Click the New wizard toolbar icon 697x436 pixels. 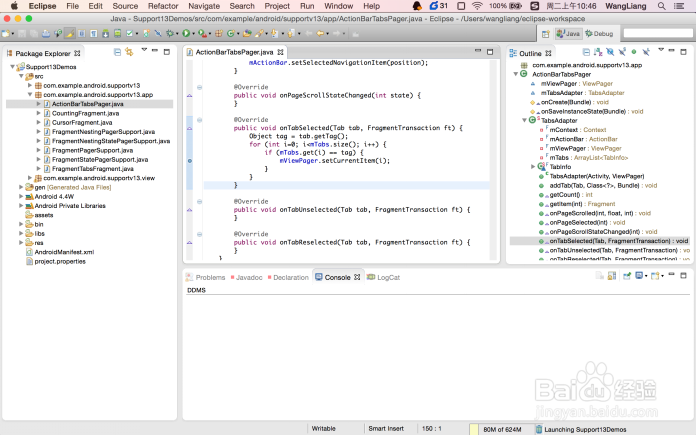[x=5, y=33]
